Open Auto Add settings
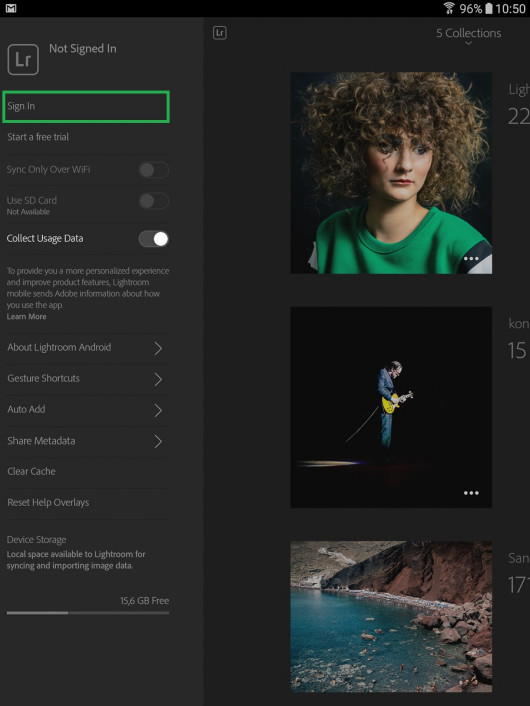530x706 pixels. (x=86, y=410)
